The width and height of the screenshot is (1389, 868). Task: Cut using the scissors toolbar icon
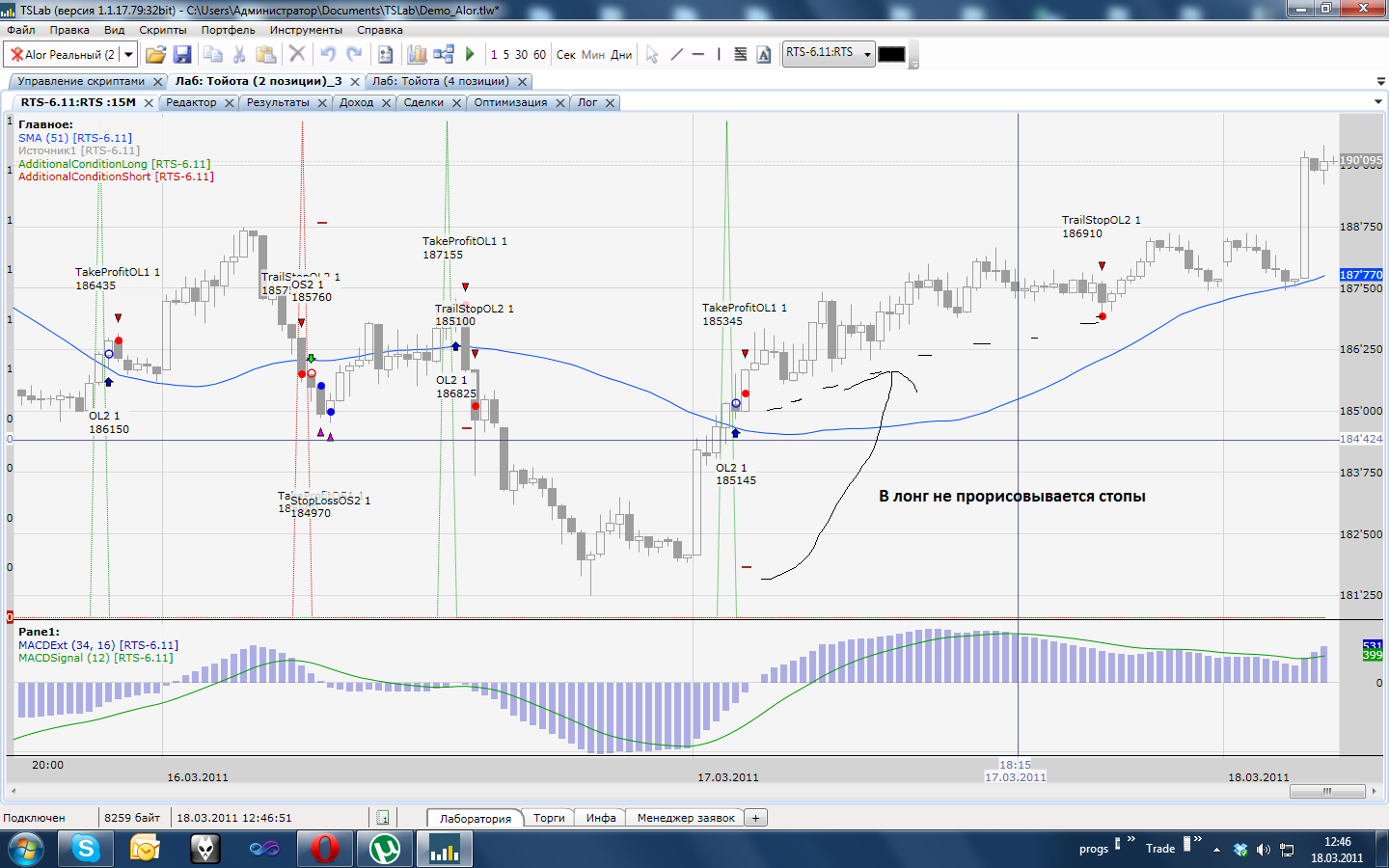click(239, 54)
